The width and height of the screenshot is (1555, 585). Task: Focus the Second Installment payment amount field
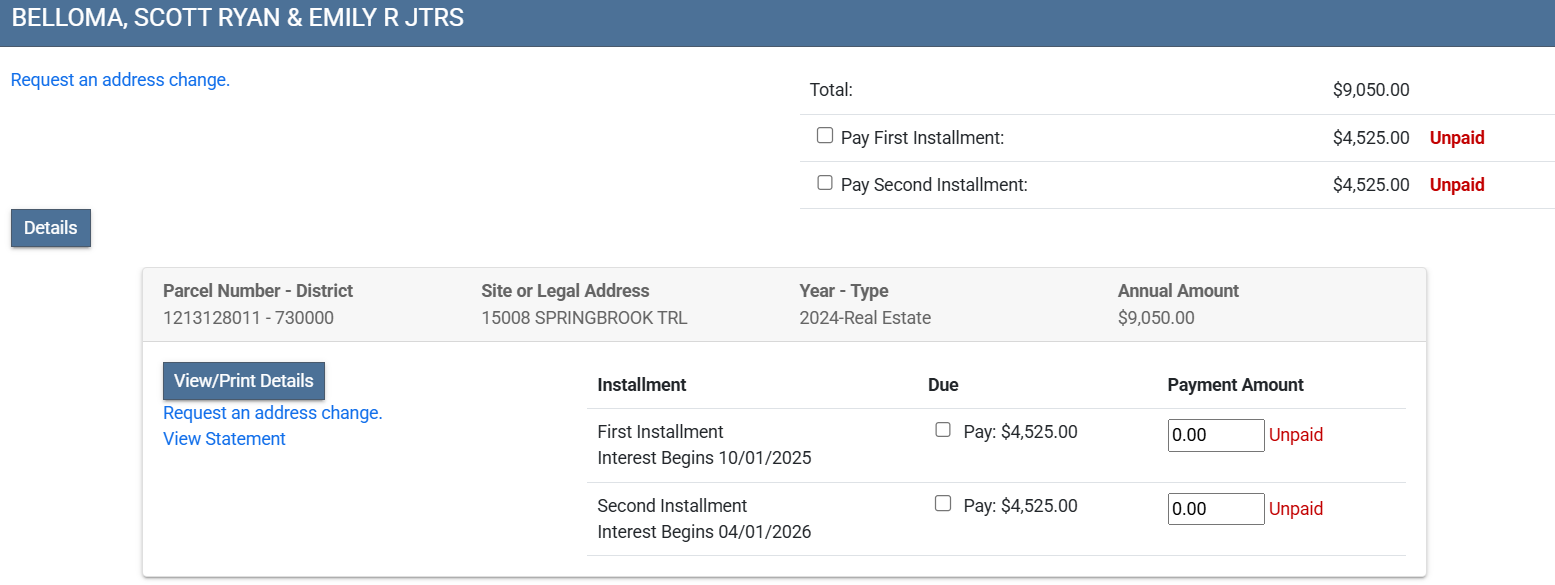coord(1215,509)
